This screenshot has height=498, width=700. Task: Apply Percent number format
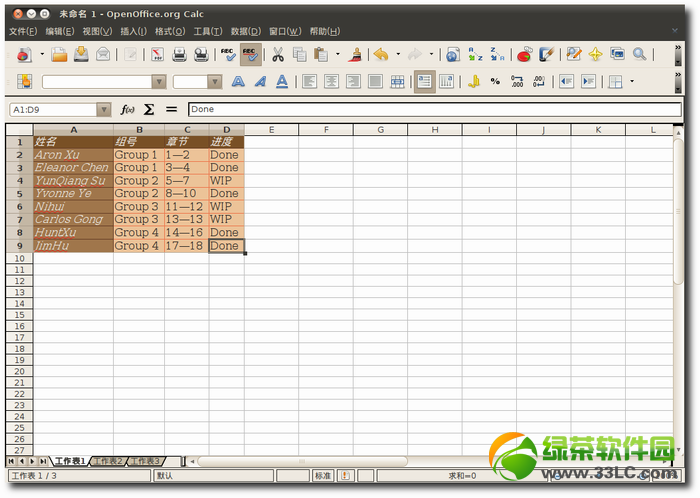tap(495, 82)
